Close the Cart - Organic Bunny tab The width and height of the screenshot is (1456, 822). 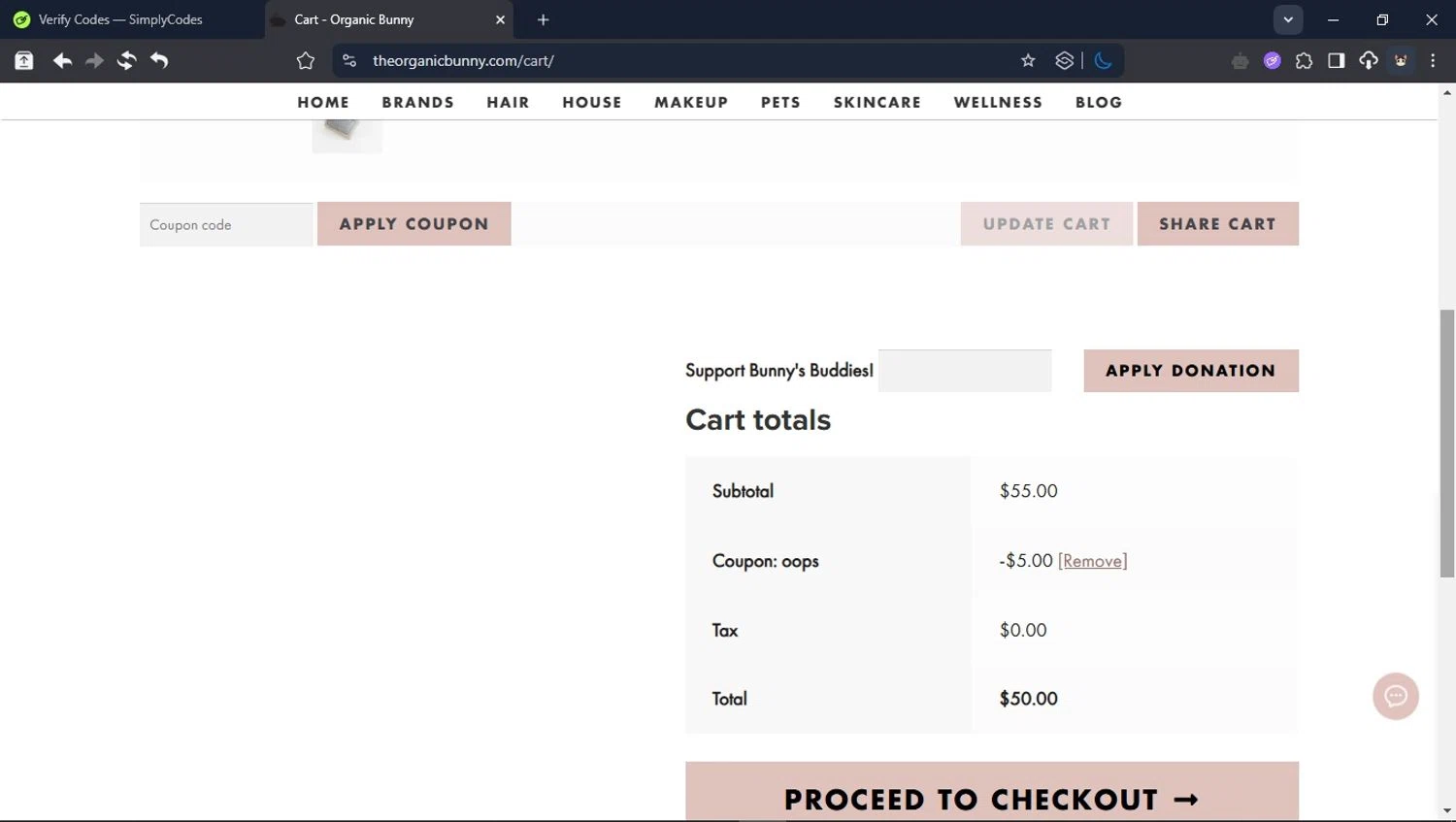point(500,19)
